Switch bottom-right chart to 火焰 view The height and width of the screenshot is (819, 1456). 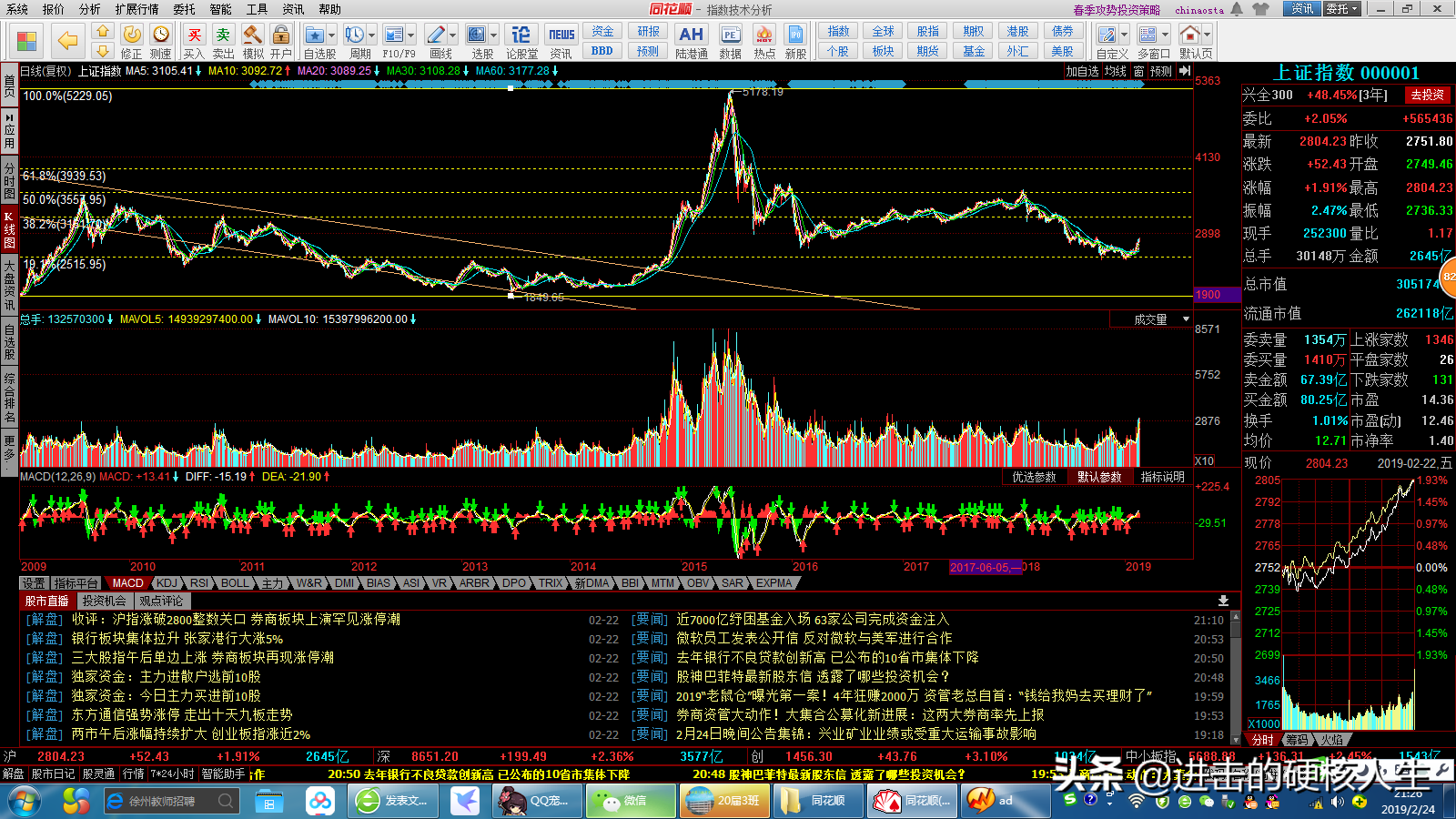(1334, 740)
